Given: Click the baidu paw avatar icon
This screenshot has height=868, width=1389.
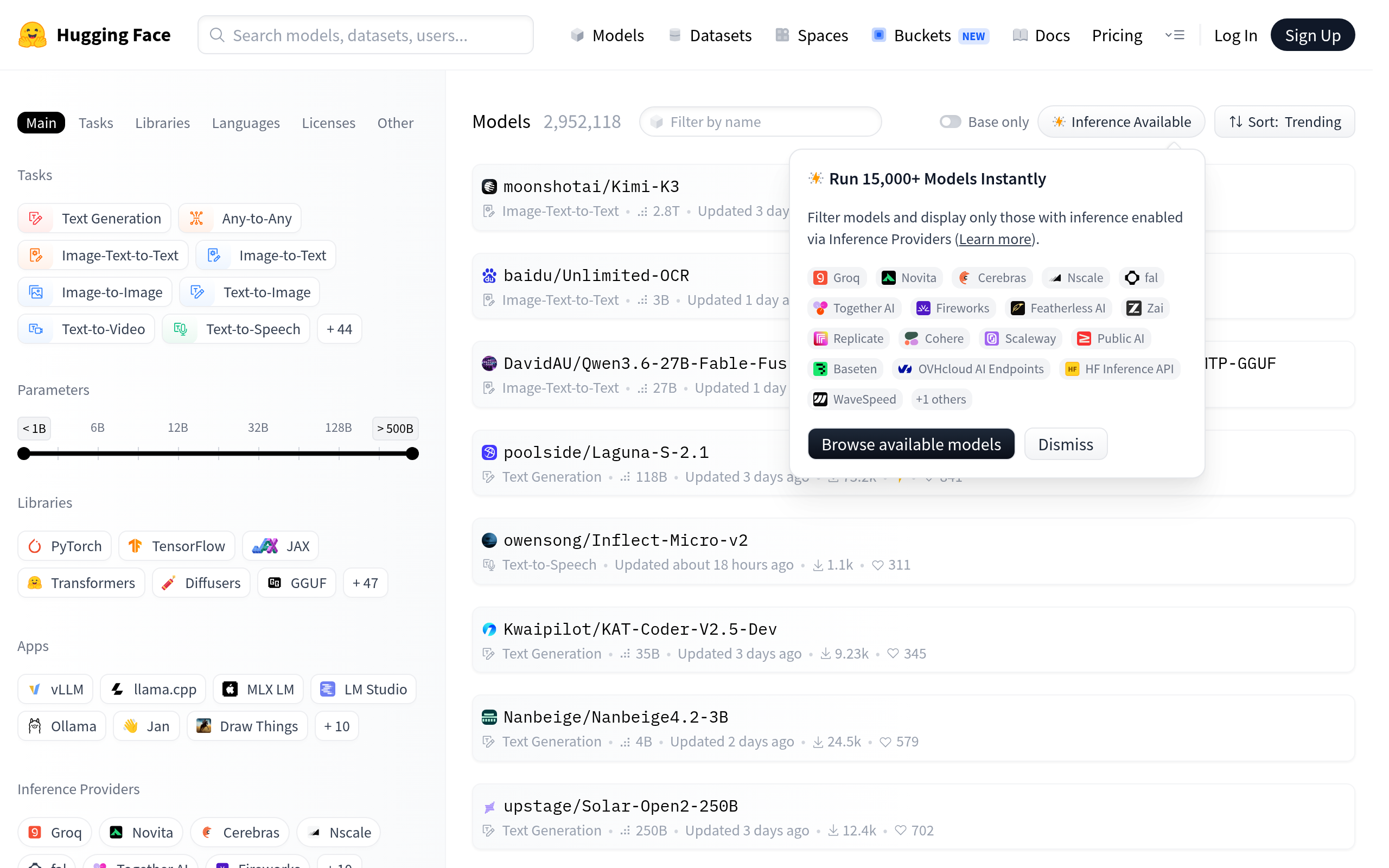Looking at the screenshot, I should pyautogui.click(x=489, y=276).
